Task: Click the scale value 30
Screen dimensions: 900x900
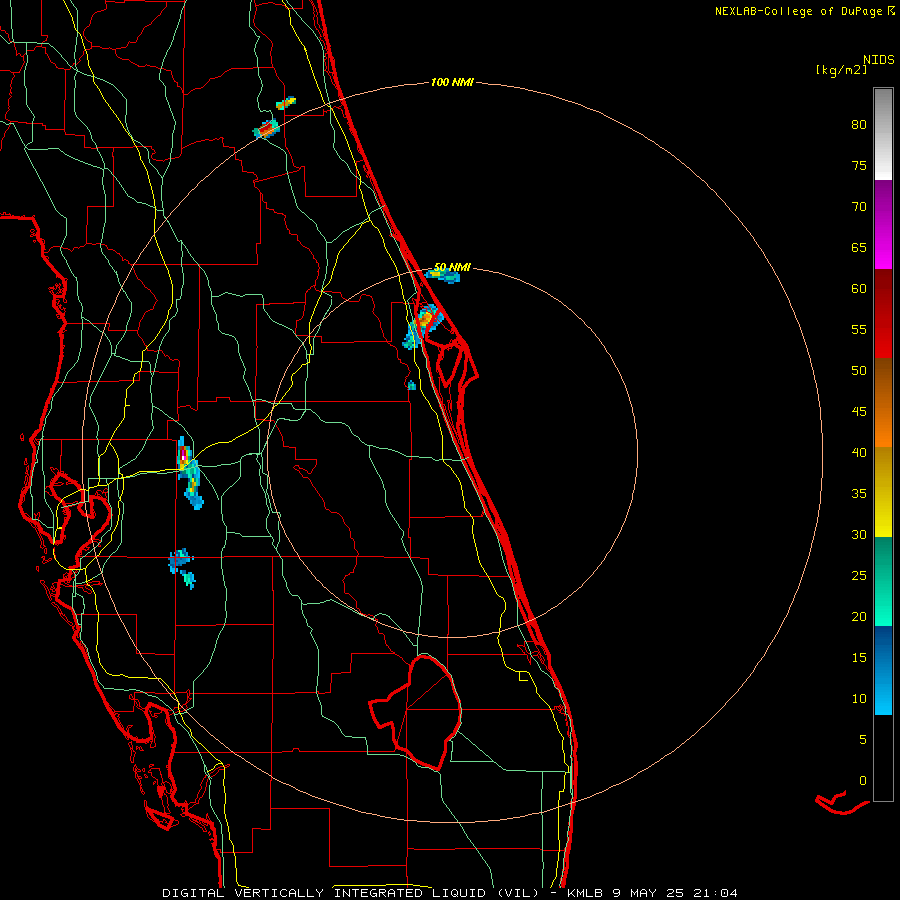Action: [859, 534]
